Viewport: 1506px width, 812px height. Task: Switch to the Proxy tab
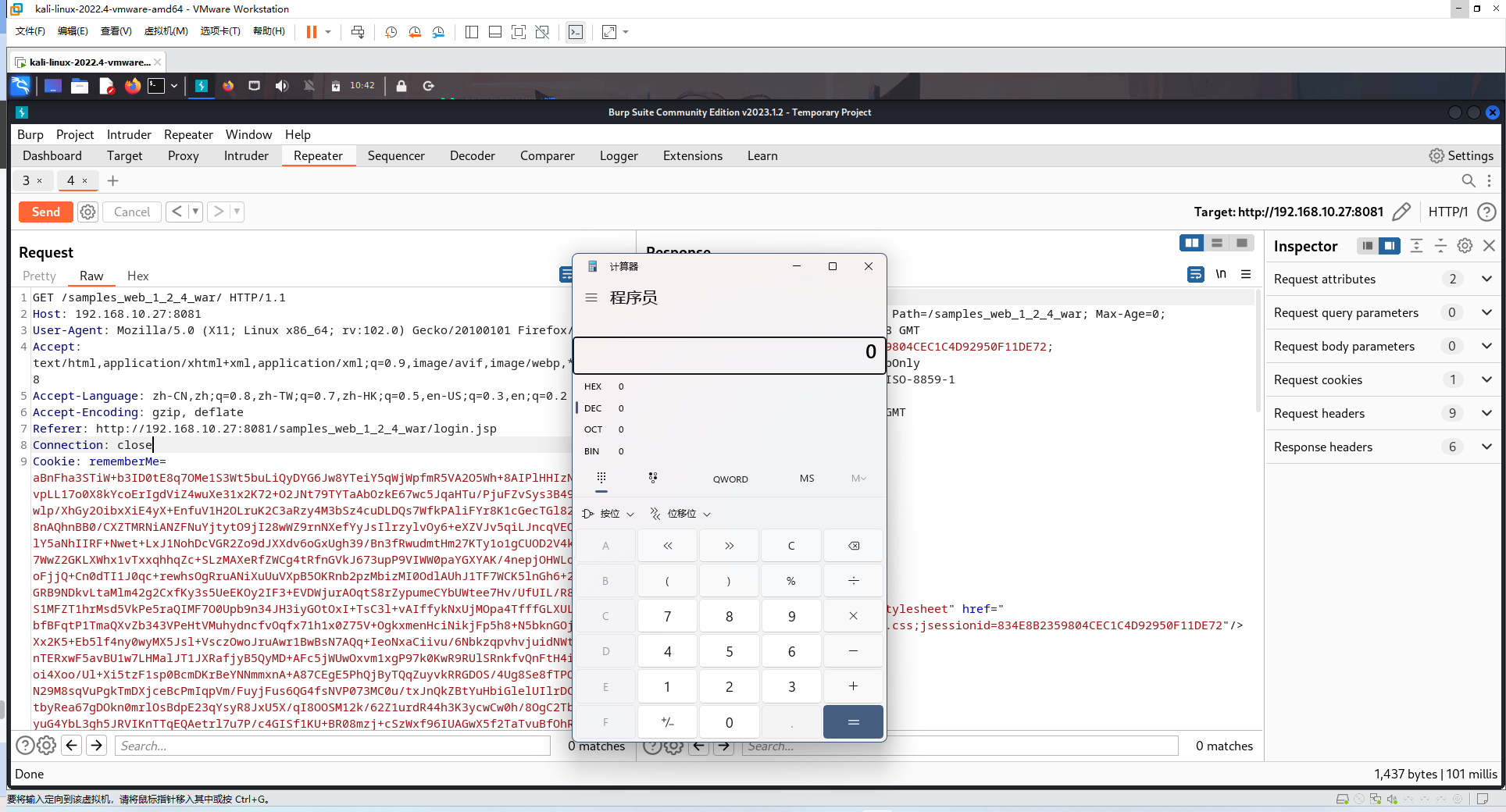184,155
